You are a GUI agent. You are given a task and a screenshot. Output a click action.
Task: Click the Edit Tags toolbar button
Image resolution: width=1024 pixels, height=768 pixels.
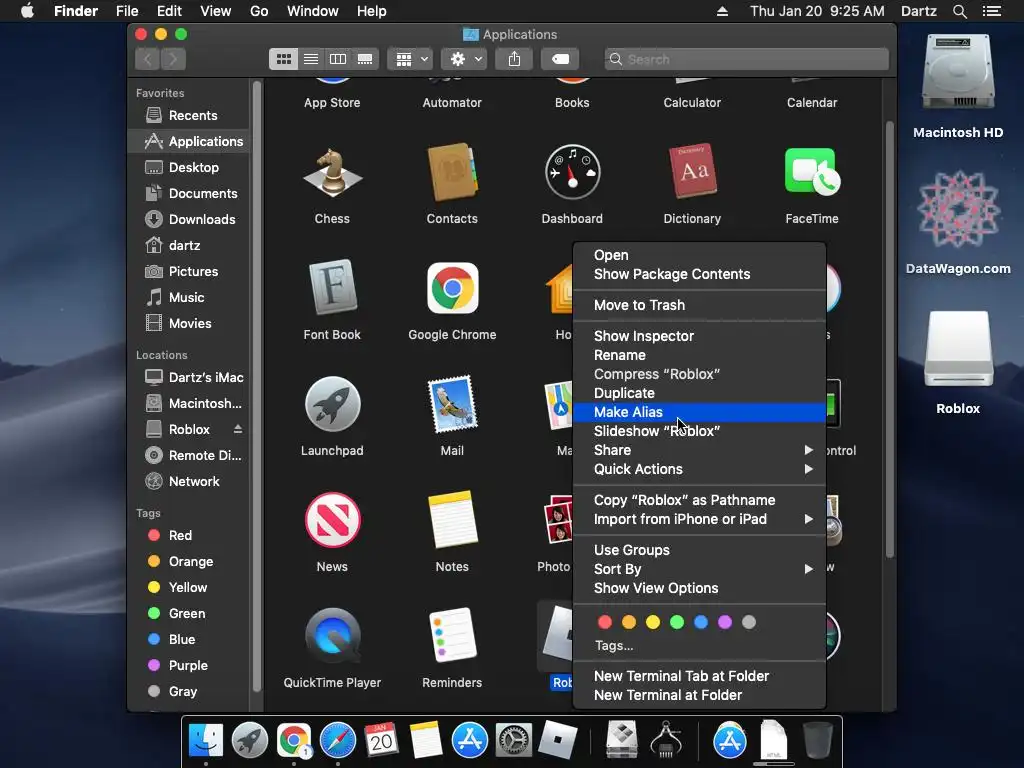tap(560, 59)
